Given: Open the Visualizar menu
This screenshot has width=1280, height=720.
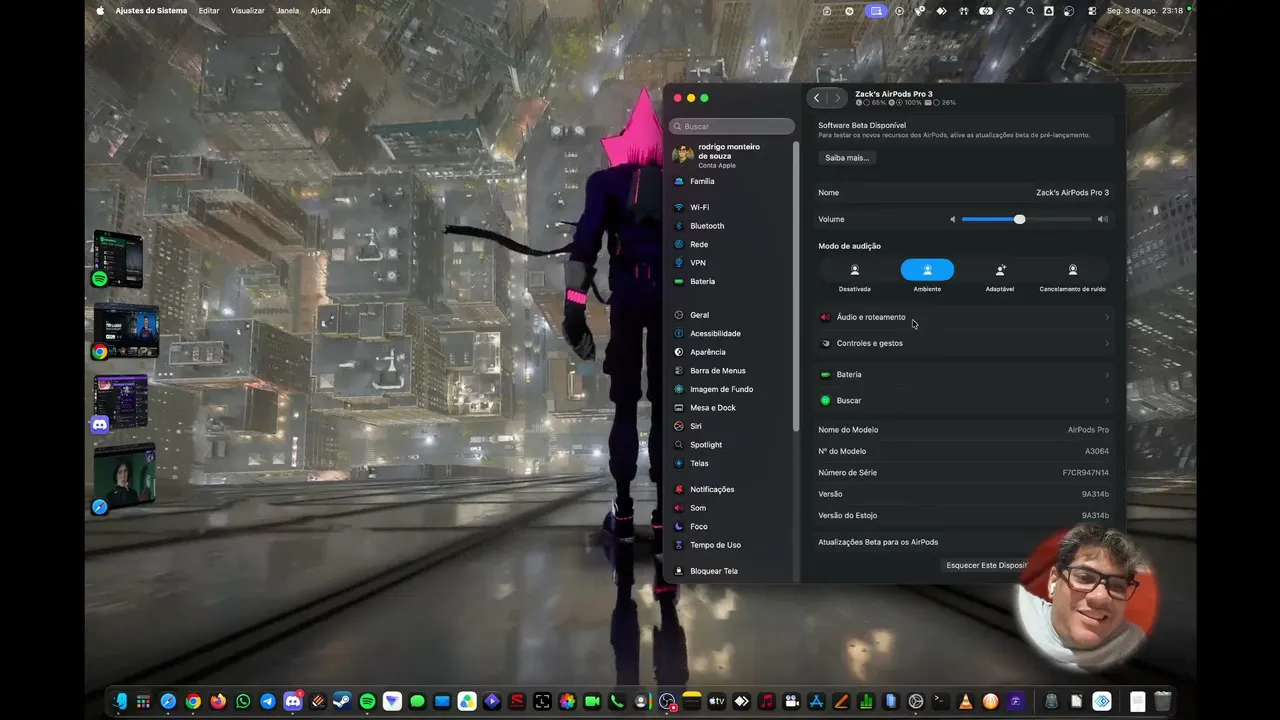Looking at the screenshot, I should pos(248,11).
